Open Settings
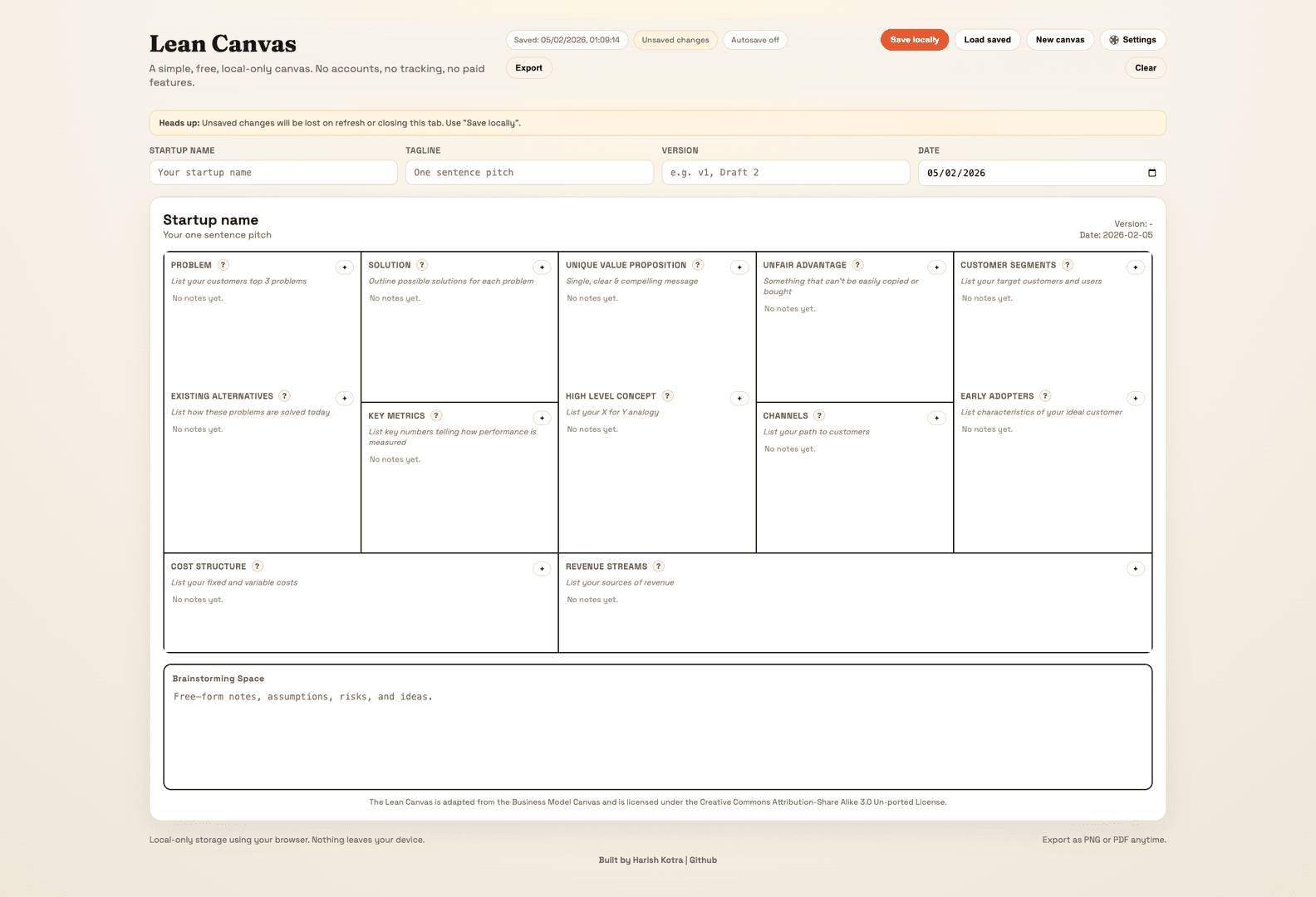This screenshot has width=1316, height=897. point(1133,40)
